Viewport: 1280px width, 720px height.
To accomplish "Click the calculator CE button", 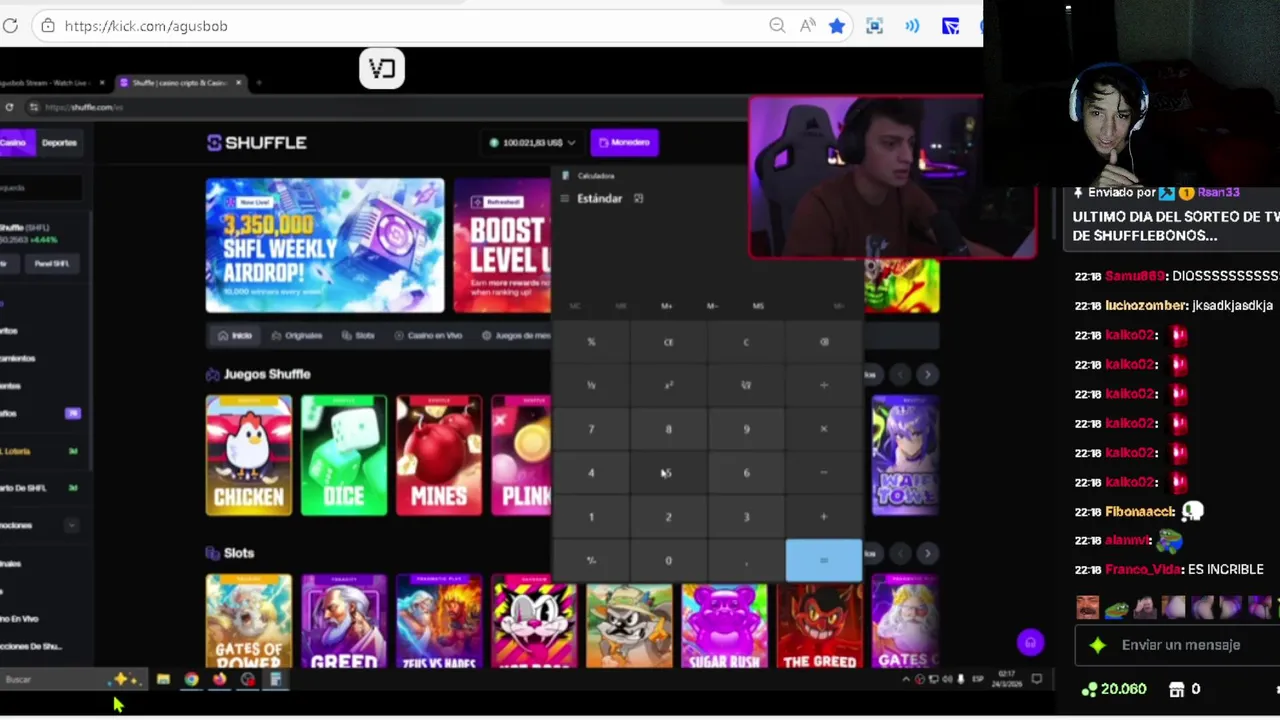I will coord(669,342).
